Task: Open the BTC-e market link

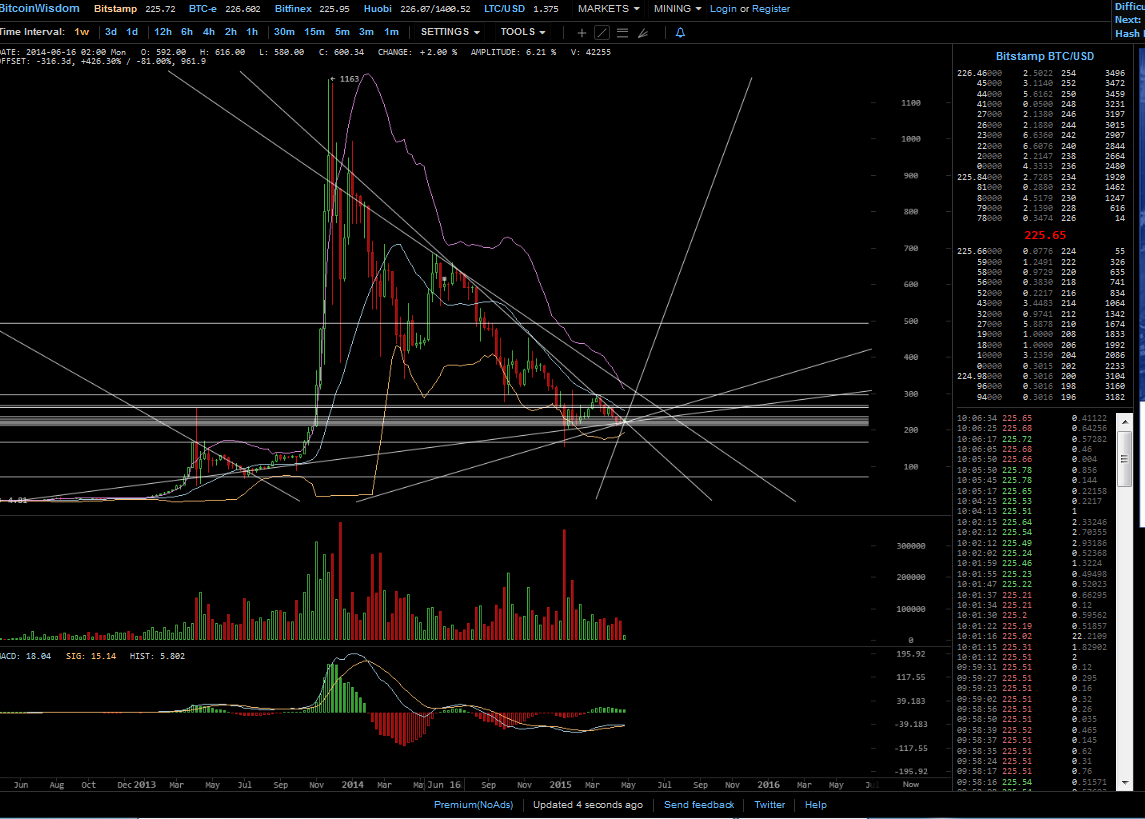Action: [x=202, y=9]
